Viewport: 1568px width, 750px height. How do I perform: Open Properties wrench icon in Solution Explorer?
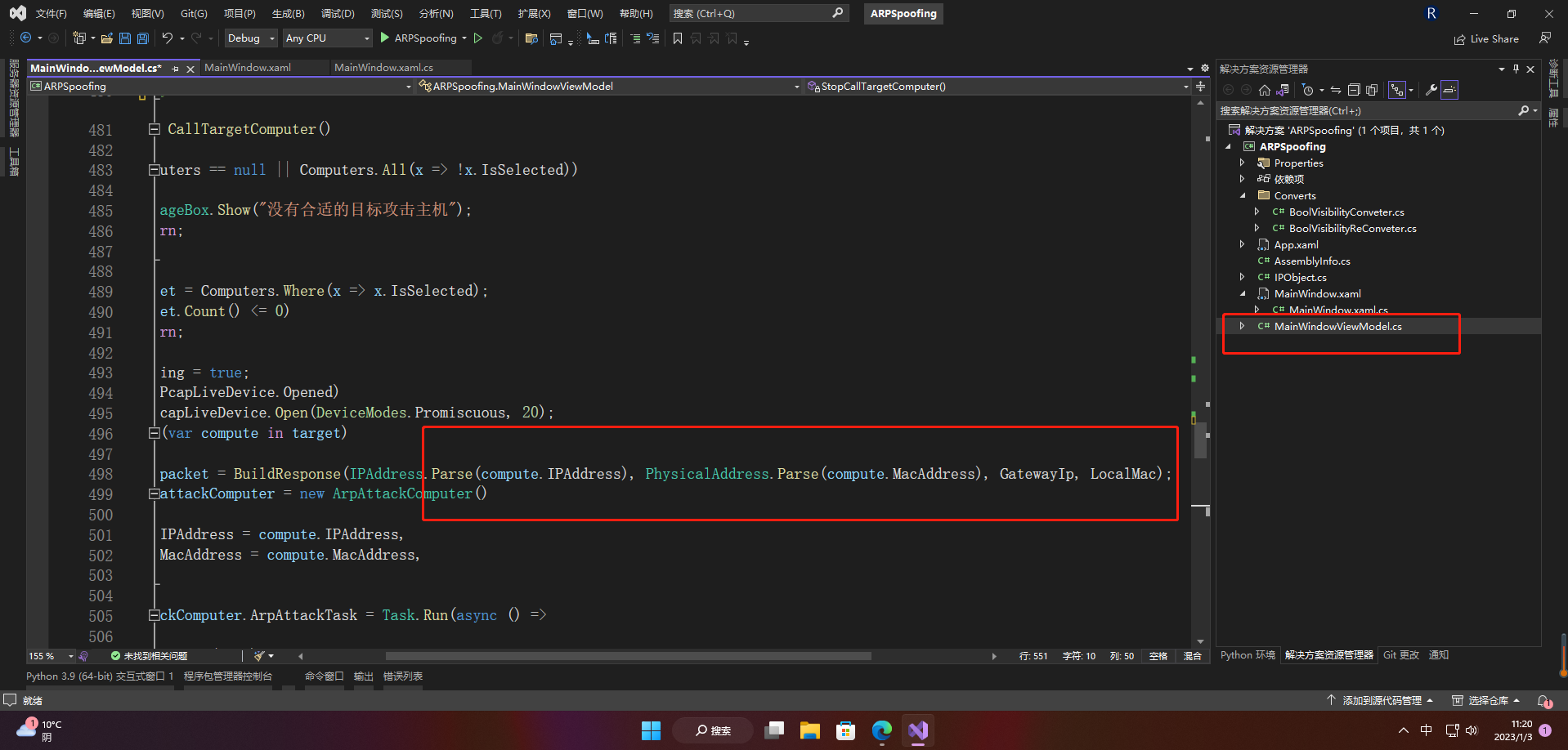pyautogui.click(x=1431, y=90)
